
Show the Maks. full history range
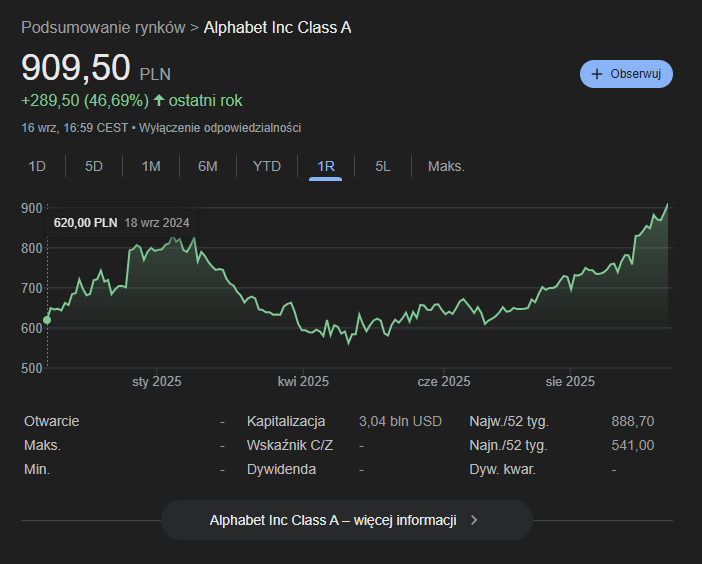(x=446, y=166)
